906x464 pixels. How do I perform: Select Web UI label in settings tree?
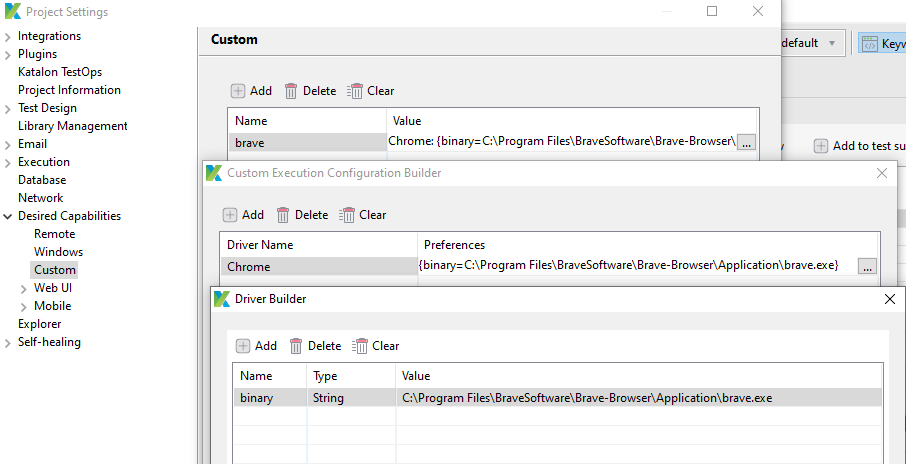(53, 288)
